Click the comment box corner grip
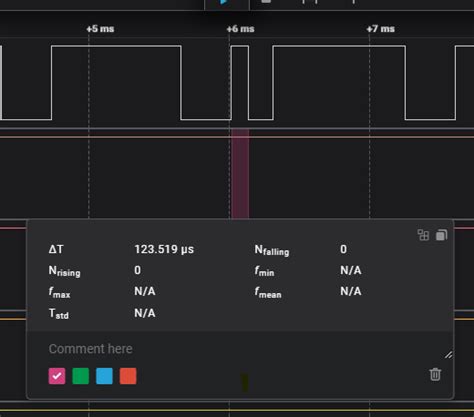Image resolution: width=474 pixels, height=417 pixels. point(448,355)
